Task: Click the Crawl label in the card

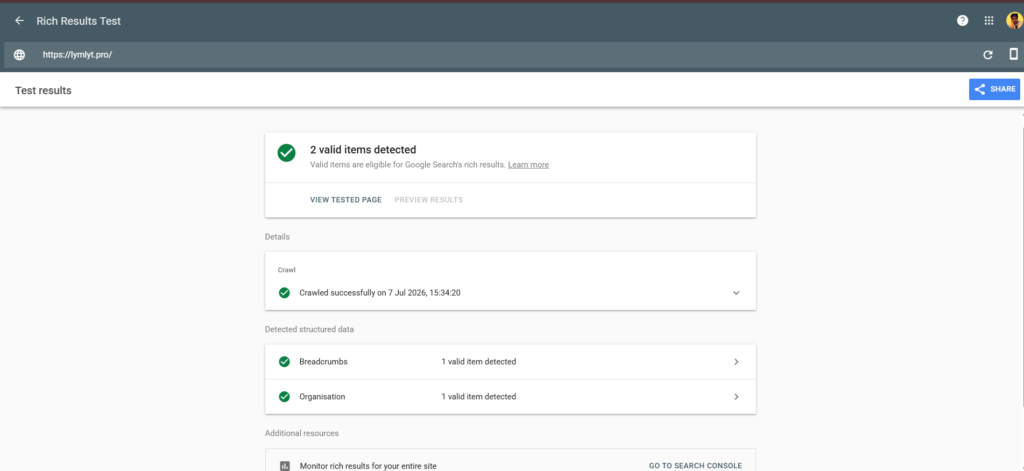Action: (287, 270)
